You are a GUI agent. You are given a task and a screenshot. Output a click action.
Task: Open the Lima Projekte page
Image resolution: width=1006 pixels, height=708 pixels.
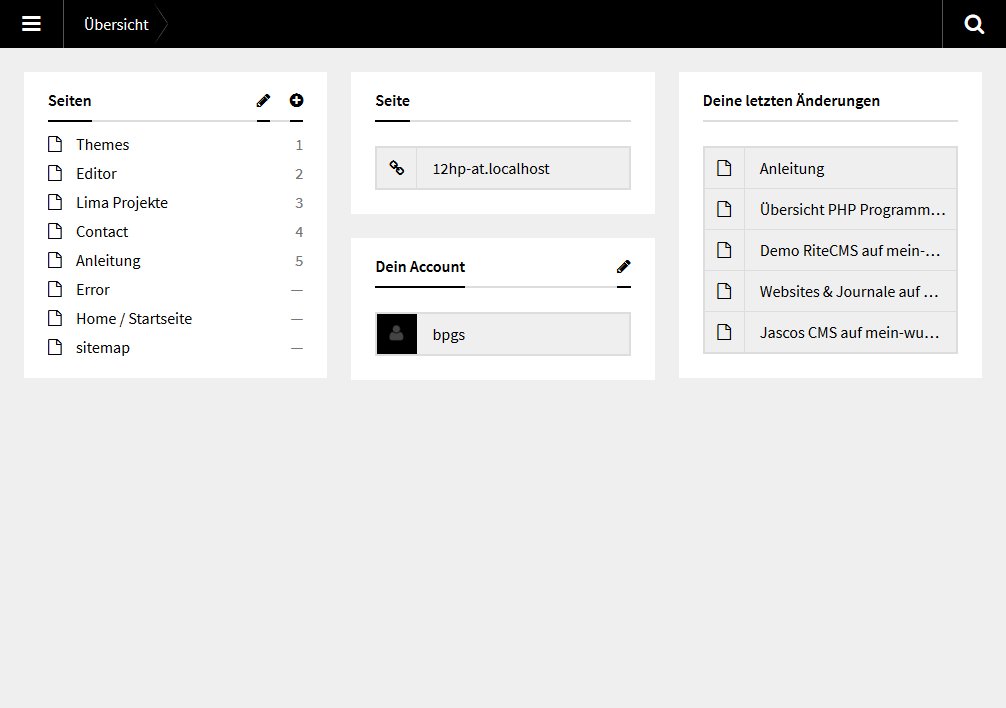coord(122,203)
